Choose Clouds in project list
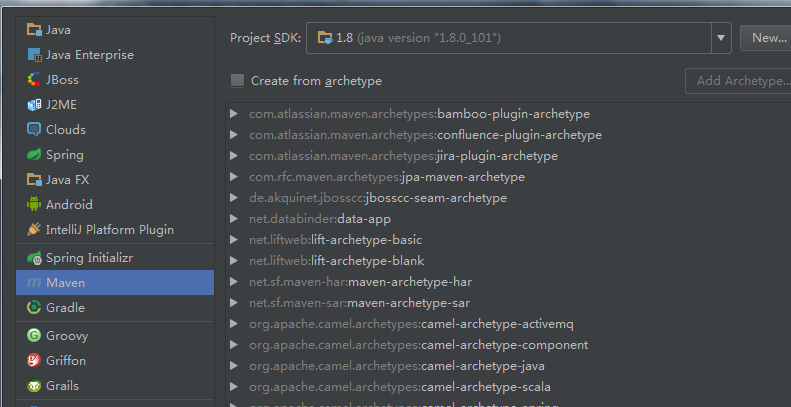Viewport: 791px width, 407px height. click(x=115, y=130)
